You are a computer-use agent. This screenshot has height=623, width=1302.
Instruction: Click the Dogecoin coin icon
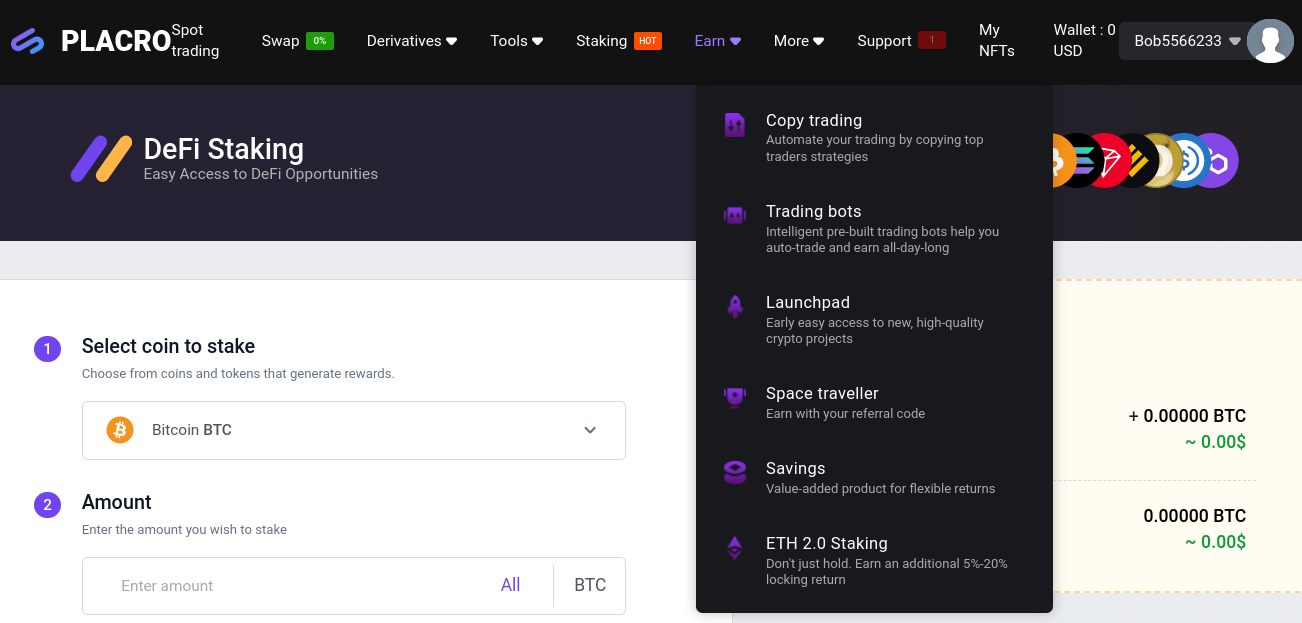click(1162, 160)
